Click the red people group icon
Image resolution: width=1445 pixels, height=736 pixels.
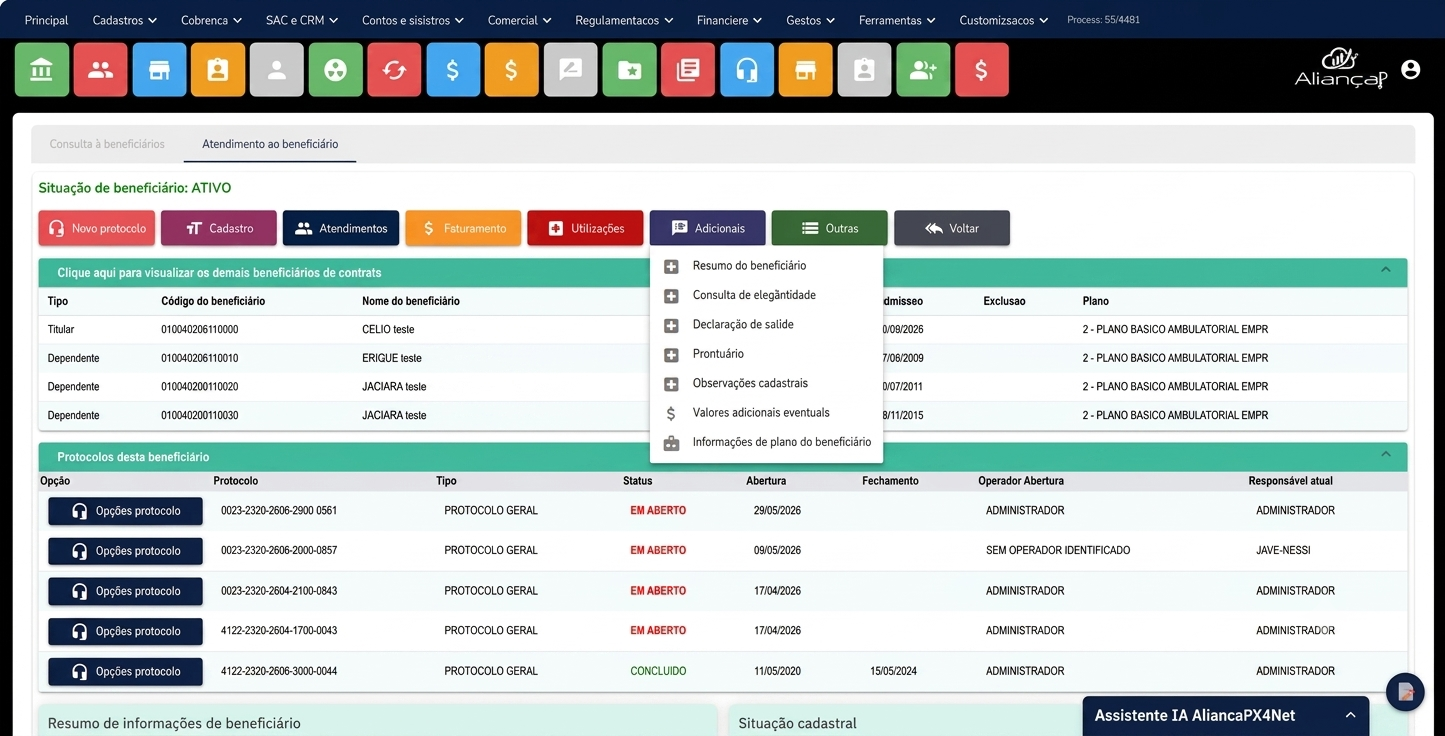pyautogui.click(x=100, y=70)
